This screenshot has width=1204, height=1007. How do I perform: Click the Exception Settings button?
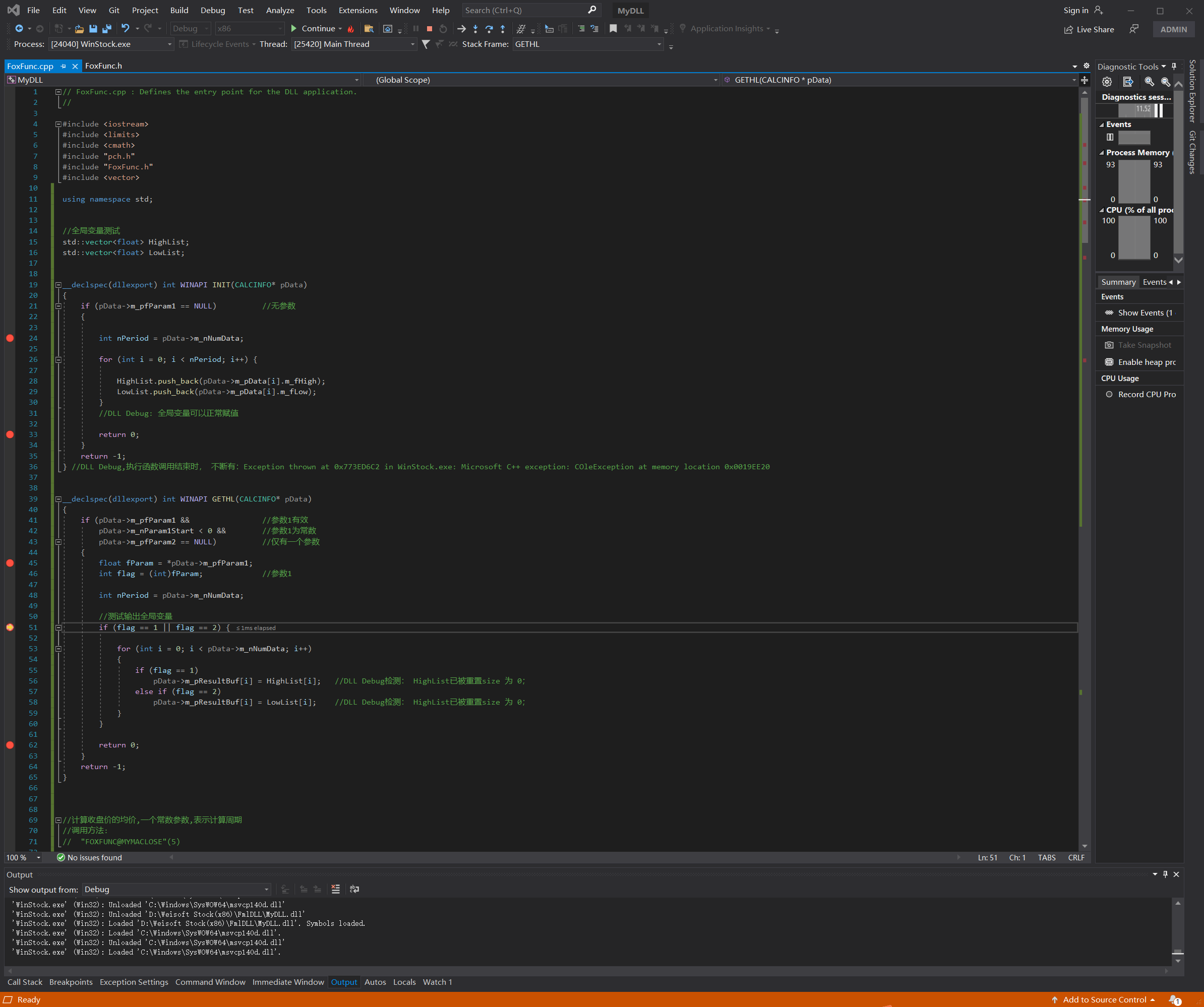133,981
